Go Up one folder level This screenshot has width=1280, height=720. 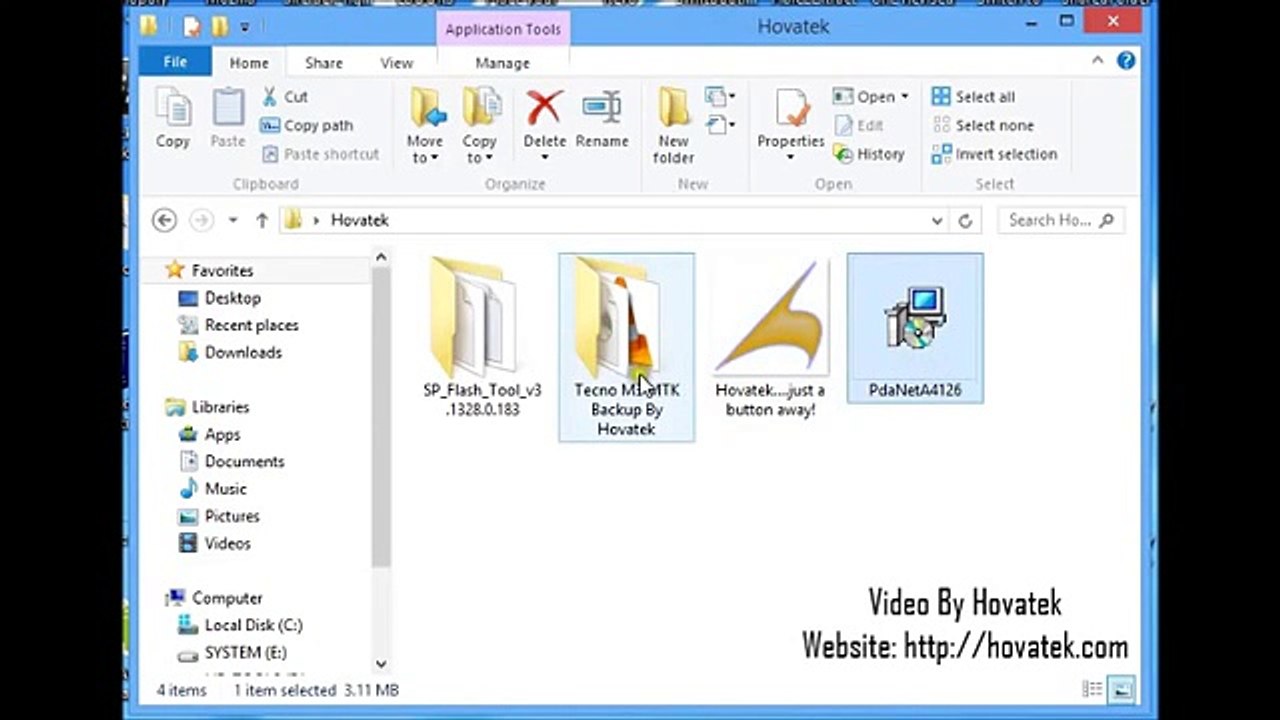click(x=262, y=220)
